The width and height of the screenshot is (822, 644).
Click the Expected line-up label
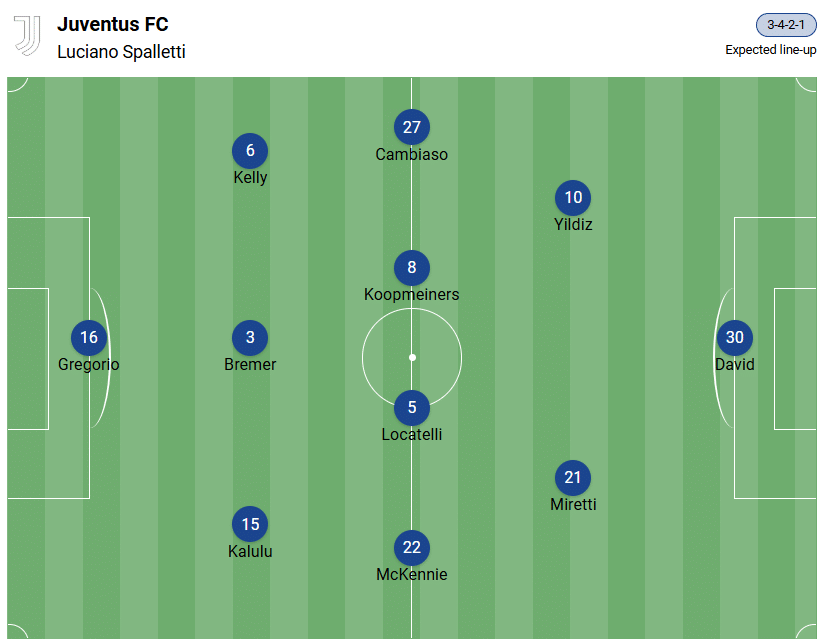771,50
